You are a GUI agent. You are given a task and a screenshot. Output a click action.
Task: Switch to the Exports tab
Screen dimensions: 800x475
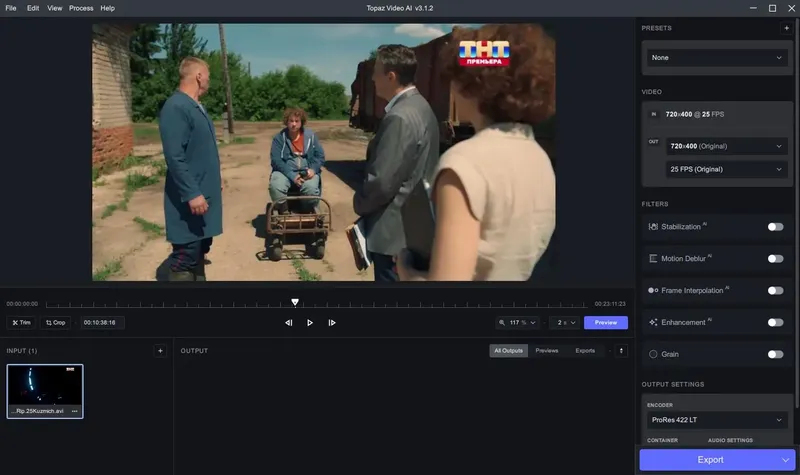(585, 351)
